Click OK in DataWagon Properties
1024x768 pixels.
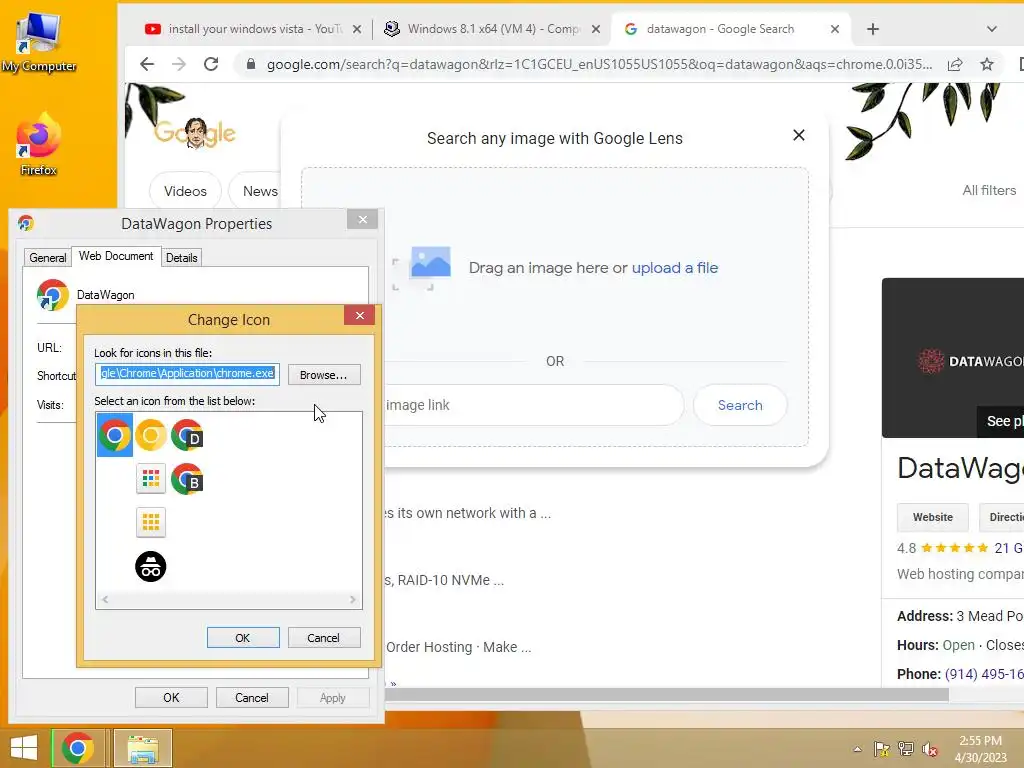[x=171, y=697]
